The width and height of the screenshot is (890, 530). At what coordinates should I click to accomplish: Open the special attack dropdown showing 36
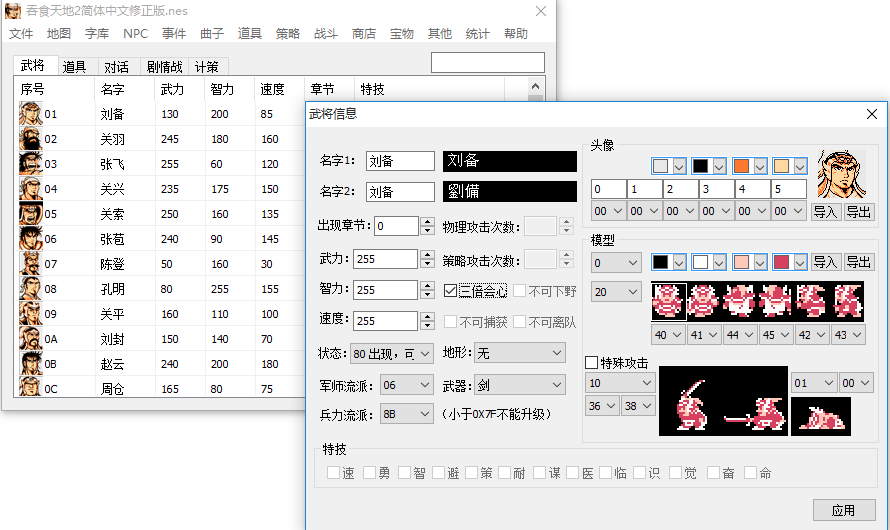602,406
